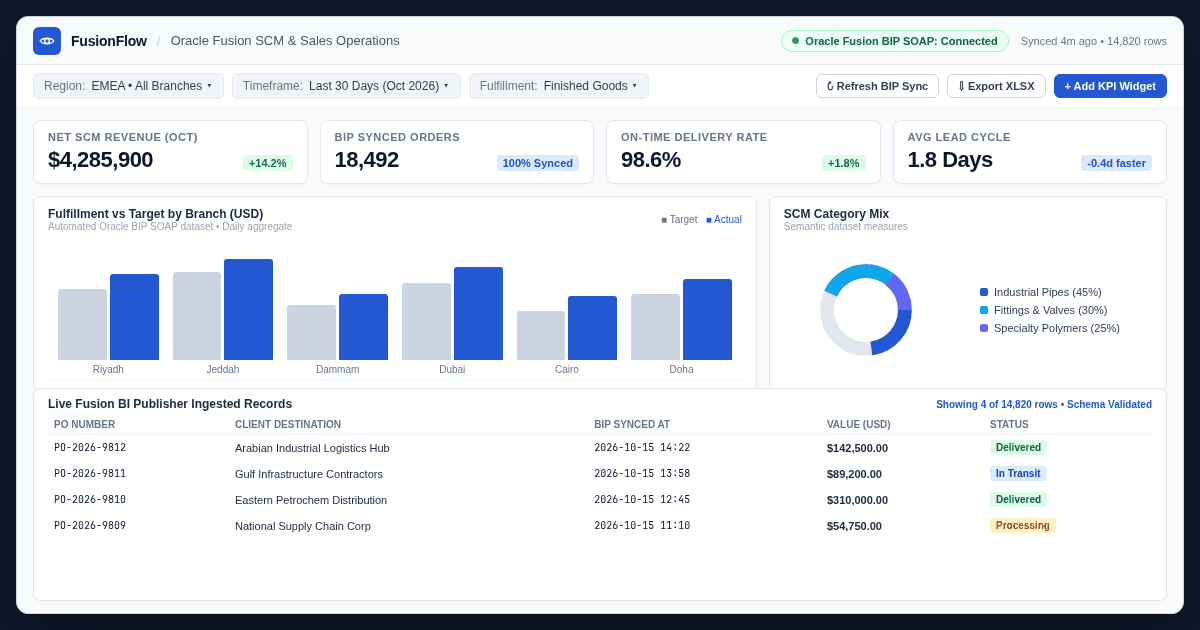Click PO-2026-9810 PO number

click(90, 499)
